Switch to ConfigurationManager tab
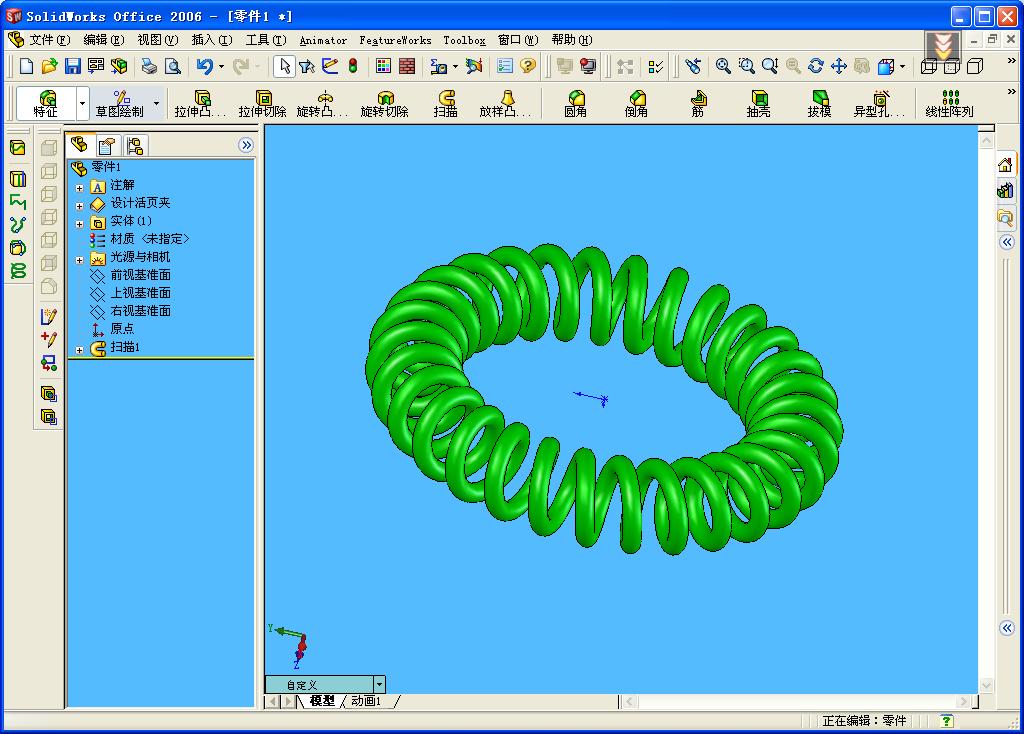The height and width of the screenshot is (734, 1024). (x=135, y=146)
